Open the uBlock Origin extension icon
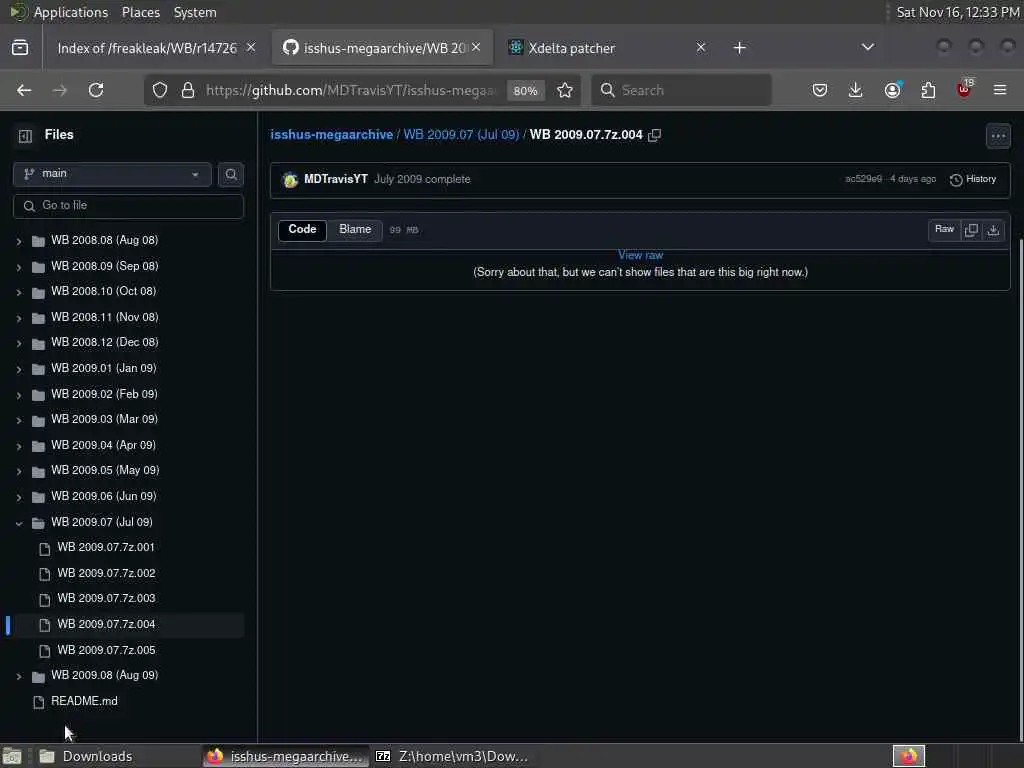 [964, 90]
